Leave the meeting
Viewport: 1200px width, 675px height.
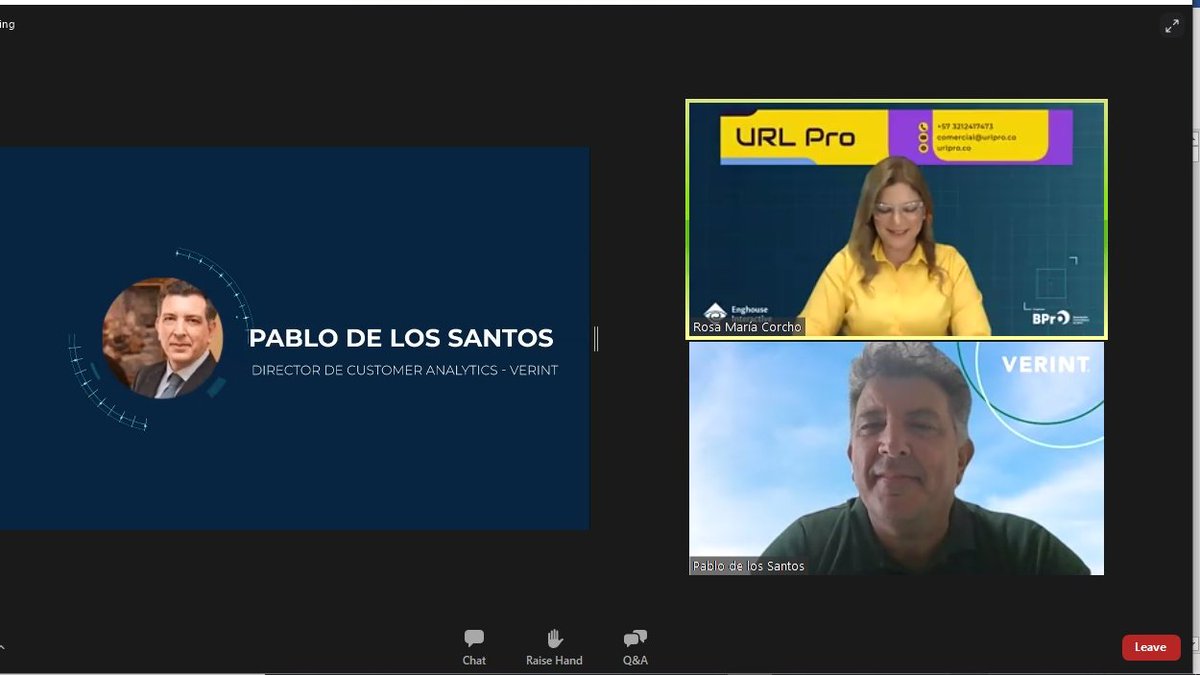(x=1151, y=647)
